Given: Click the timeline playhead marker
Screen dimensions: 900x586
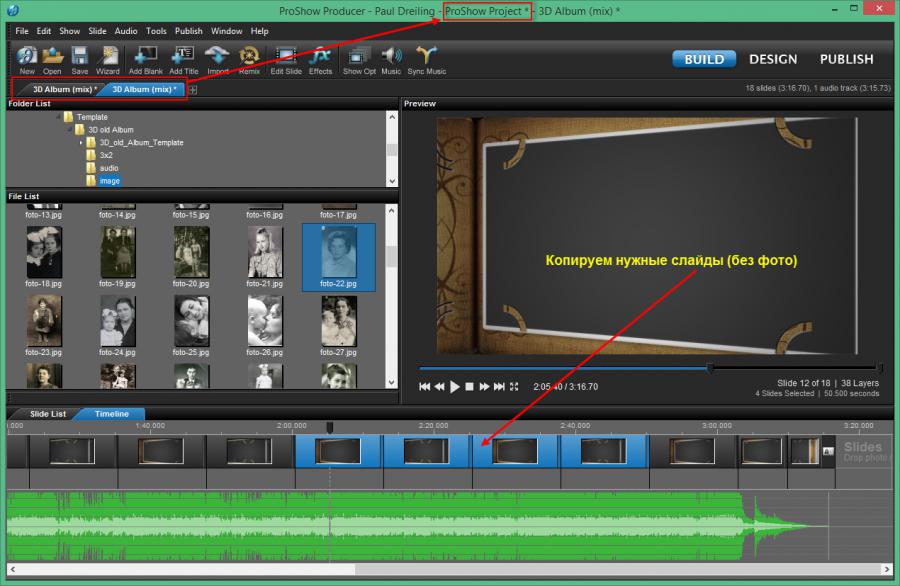Looking at the screenshot, I should (x=330, y=428).
